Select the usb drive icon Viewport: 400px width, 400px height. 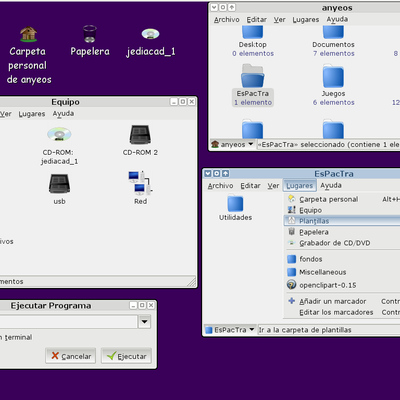(x=59, y=184)
